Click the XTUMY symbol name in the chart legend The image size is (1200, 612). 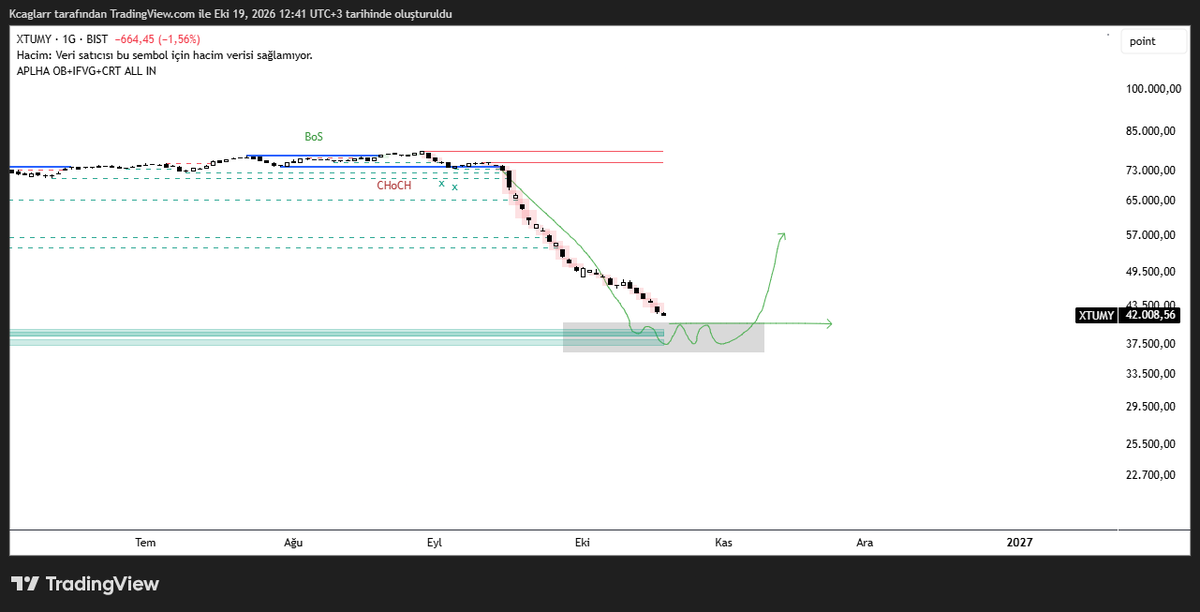pos(35,41)
